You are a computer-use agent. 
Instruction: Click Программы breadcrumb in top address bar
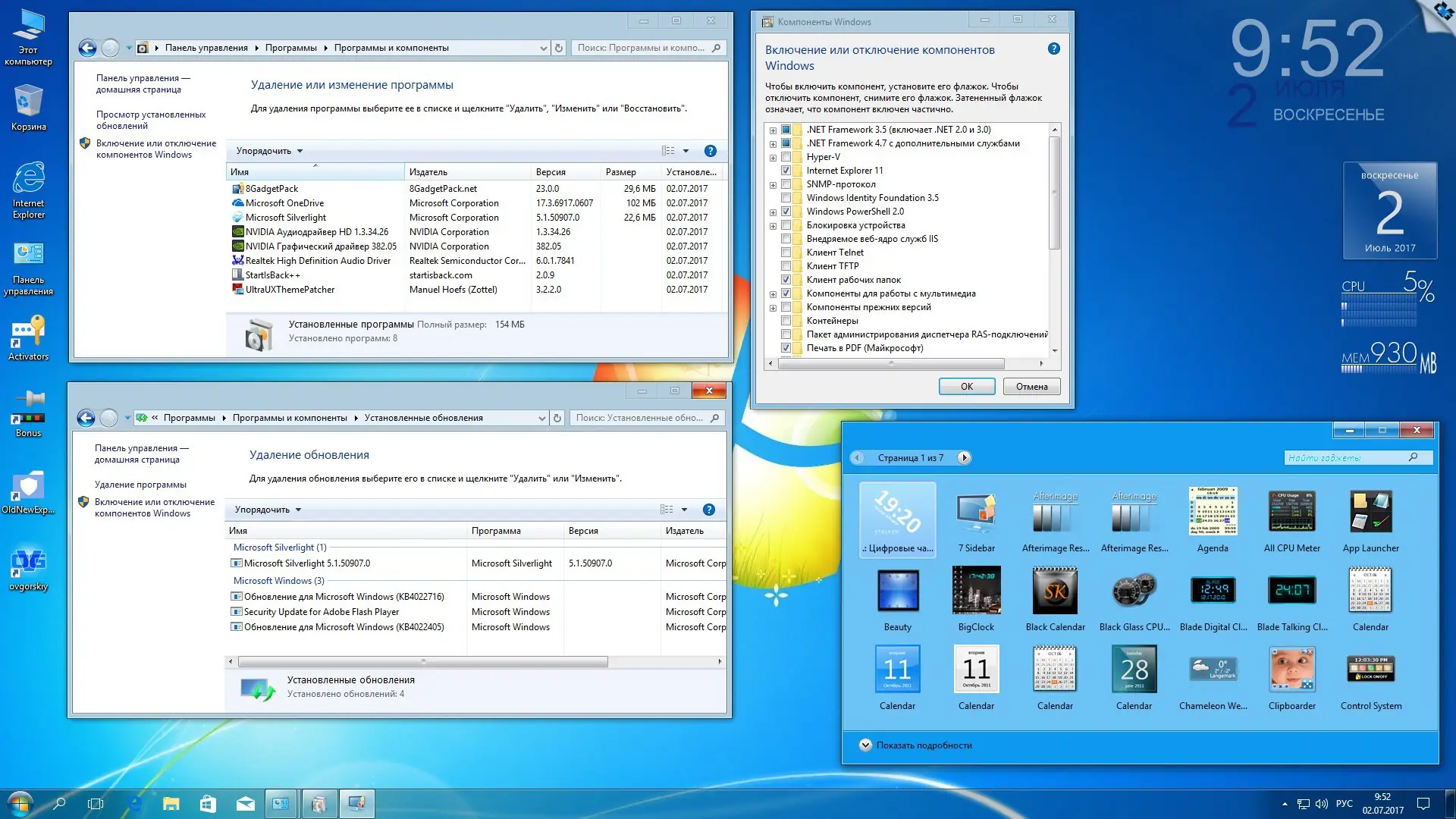pos(290,48)
